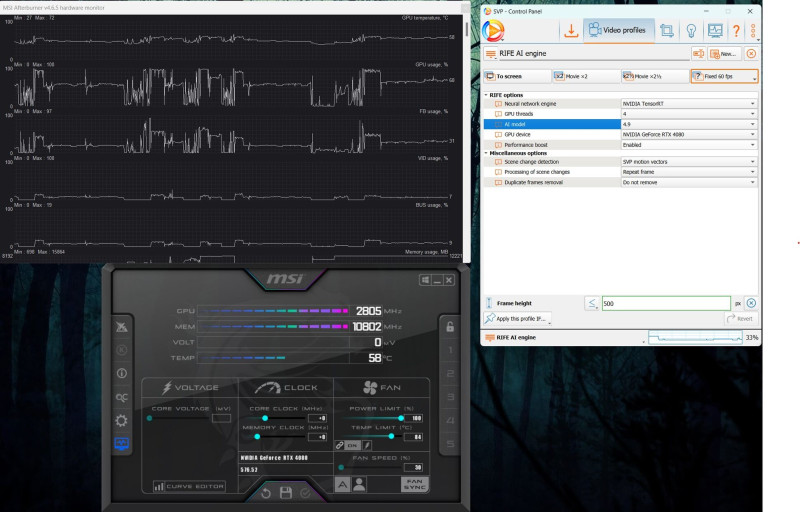
Task: Click the New... profile button
Action: 723,54
